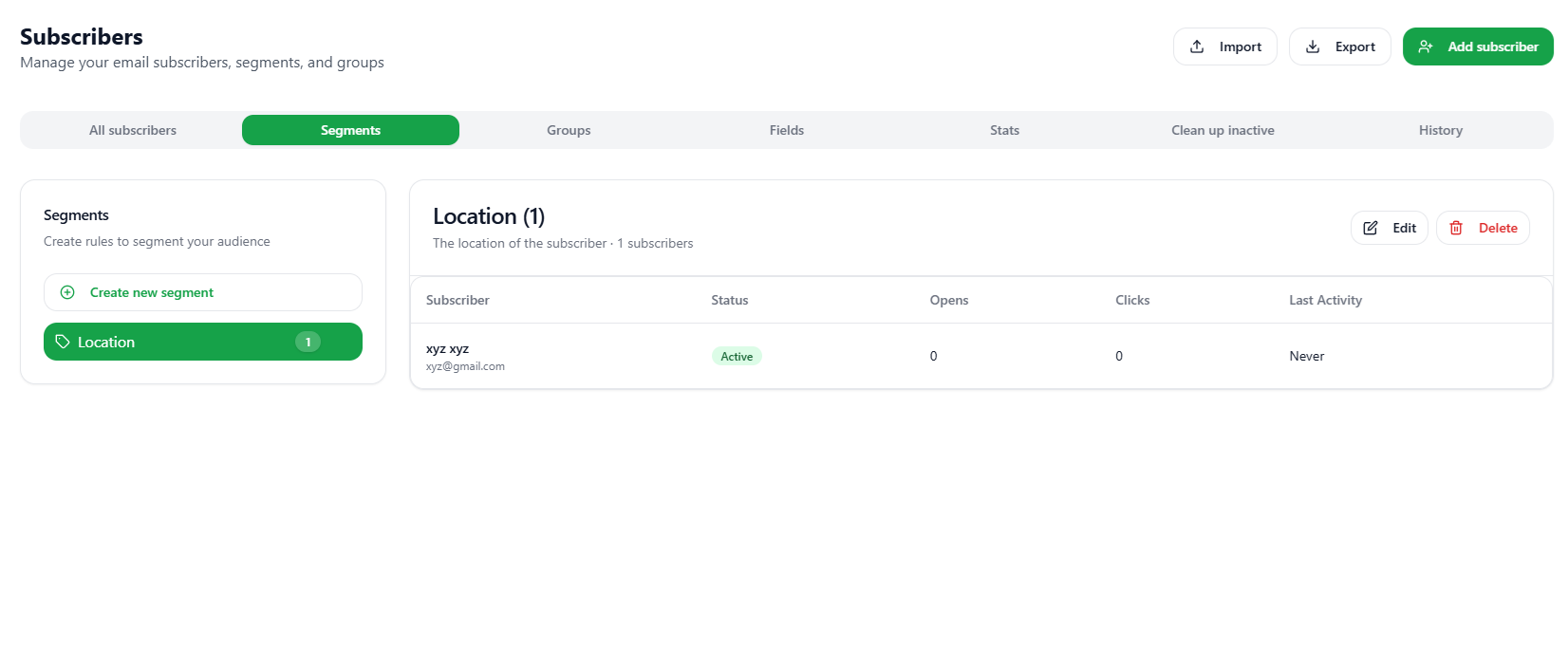Click the Export label text
The height and width of the screenshot is (650, 1568).
point(1355,46)
